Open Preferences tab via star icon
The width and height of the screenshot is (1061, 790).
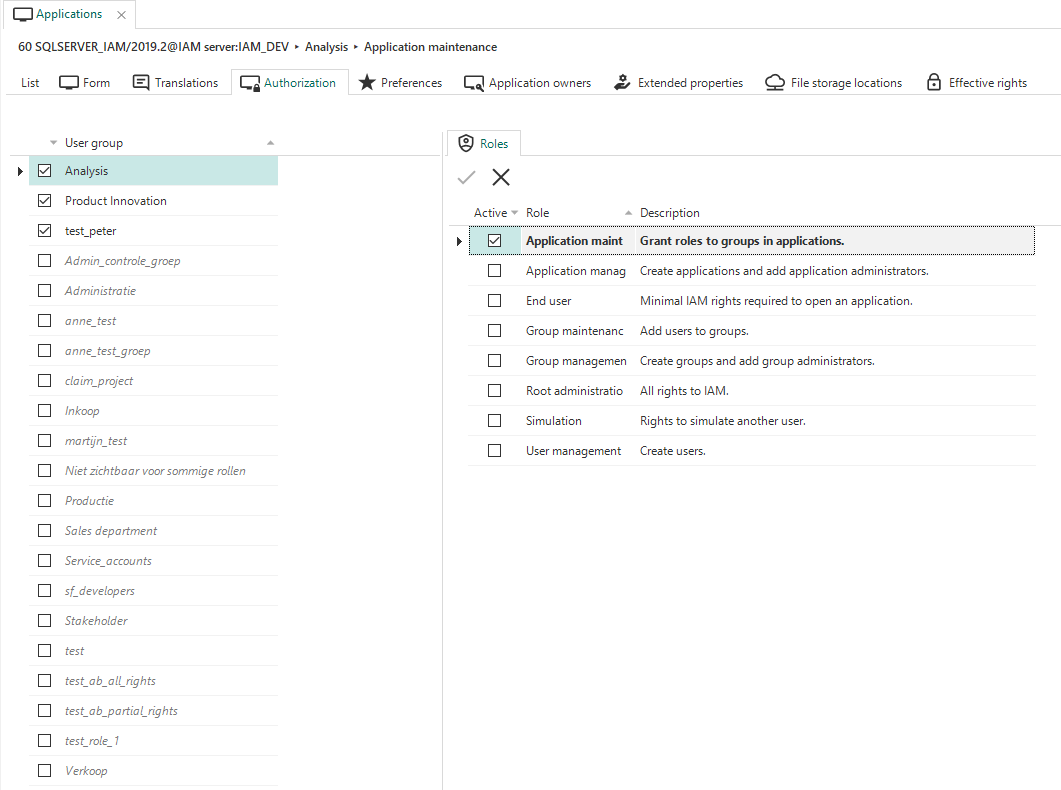(x=367, y=83)
